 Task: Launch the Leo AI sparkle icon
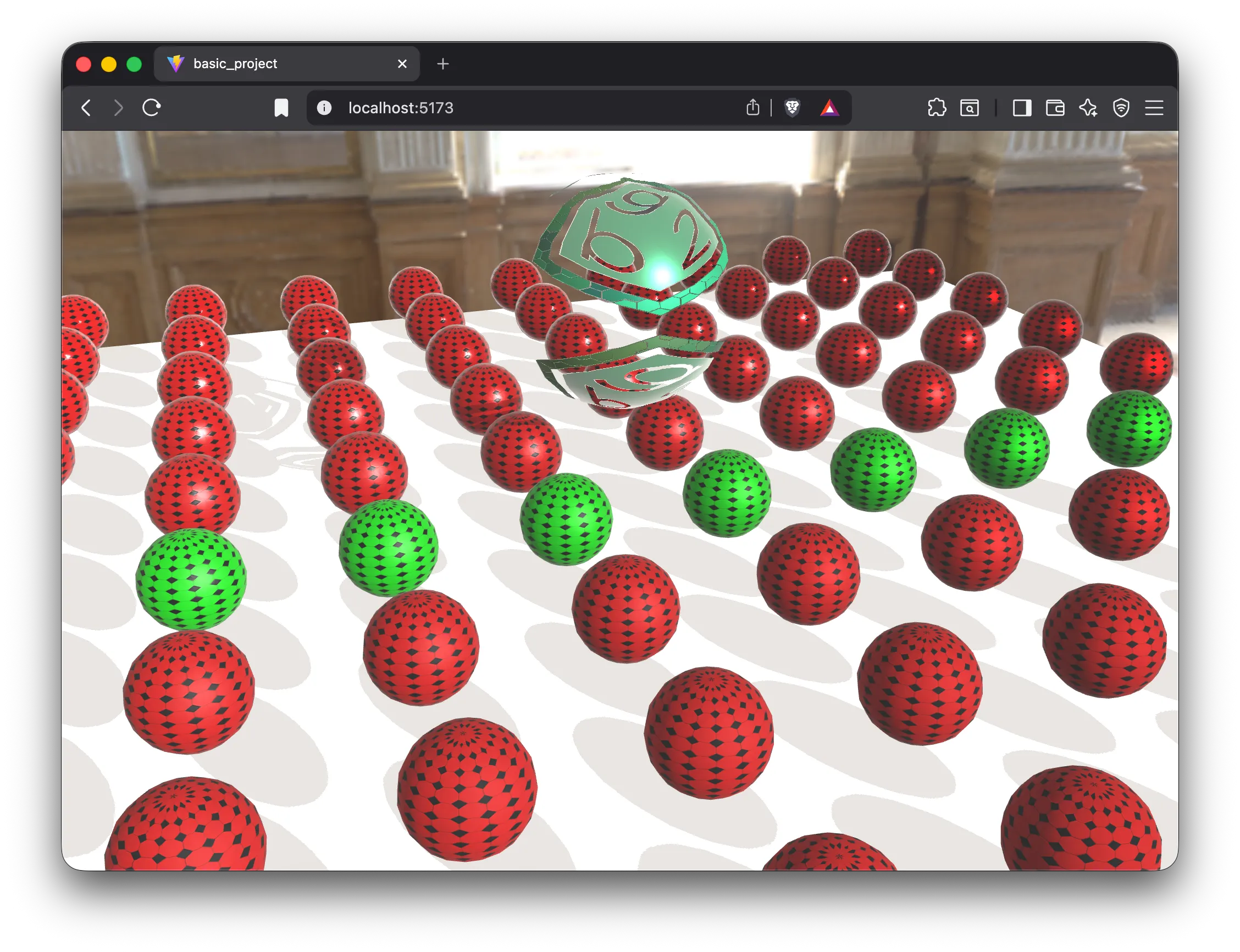pos(1088,108)
